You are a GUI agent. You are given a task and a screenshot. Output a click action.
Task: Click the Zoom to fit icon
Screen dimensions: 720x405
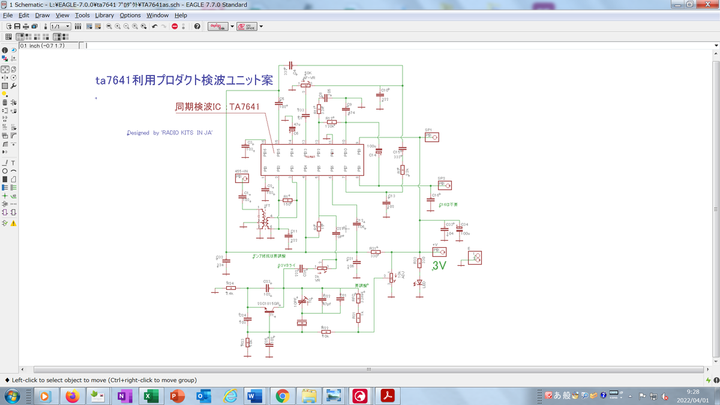click(107, 26)
